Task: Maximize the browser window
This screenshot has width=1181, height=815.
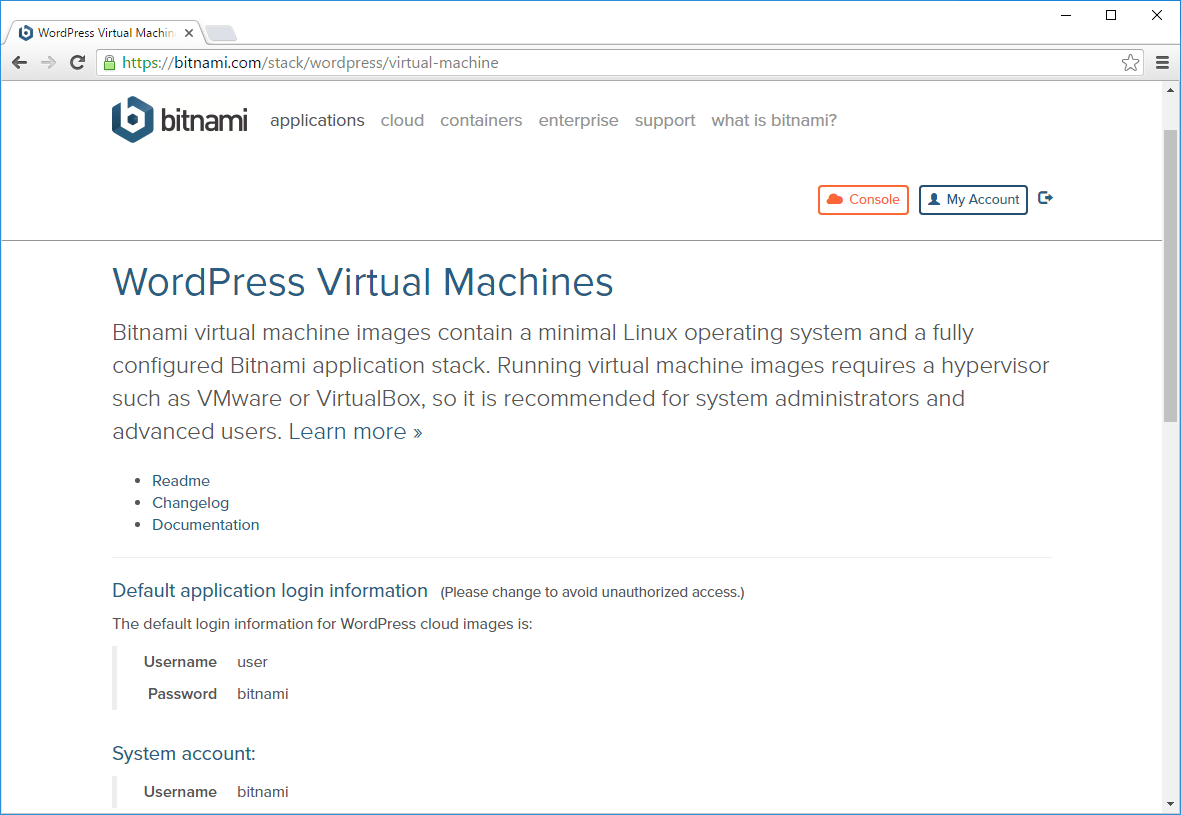Action: [1111, 15]
